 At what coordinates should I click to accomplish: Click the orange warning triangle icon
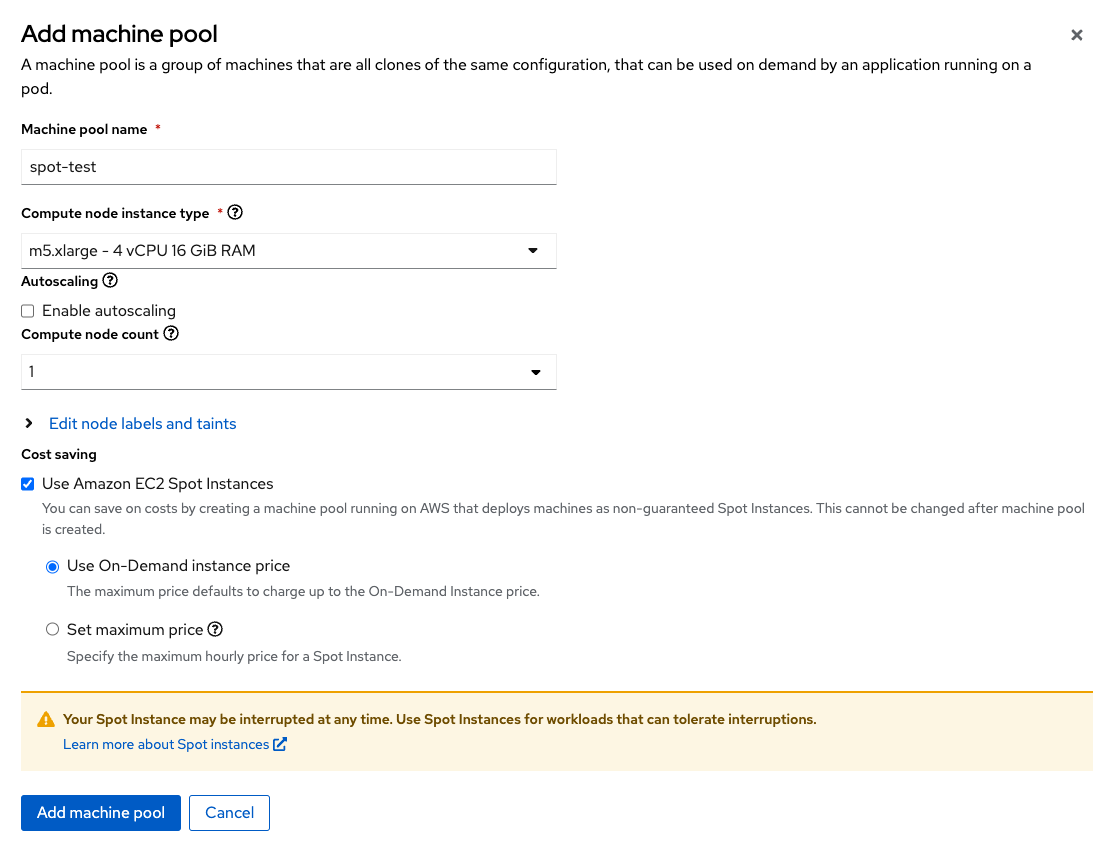click(x=46, y=720)
